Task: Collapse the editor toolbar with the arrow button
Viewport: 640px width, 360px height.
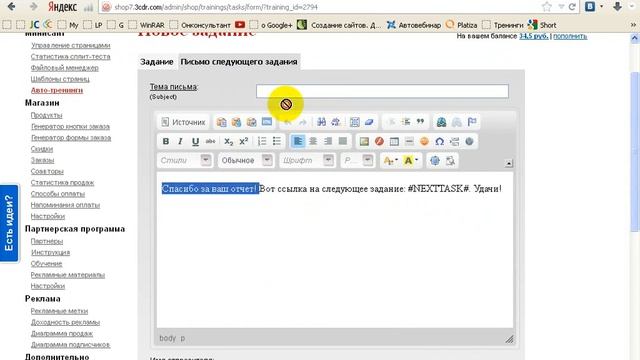Action: 509,163
